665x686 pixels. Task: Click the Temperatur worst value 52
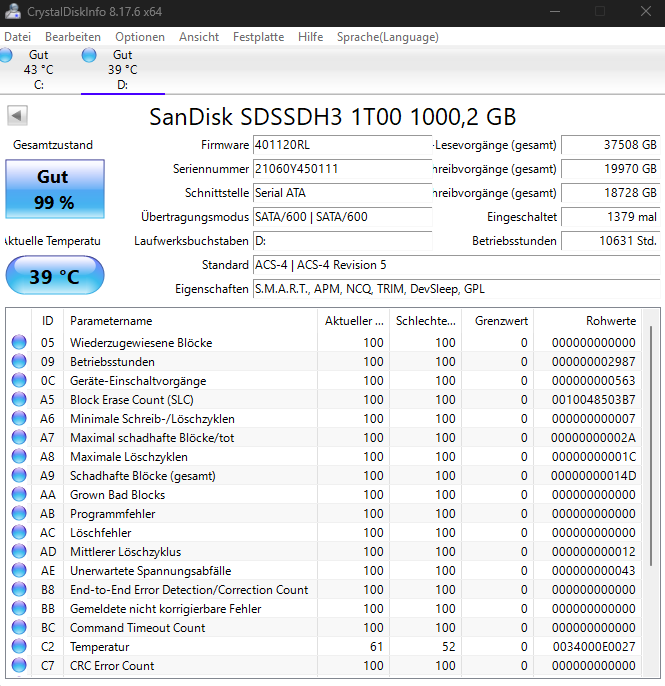(448, 647)
